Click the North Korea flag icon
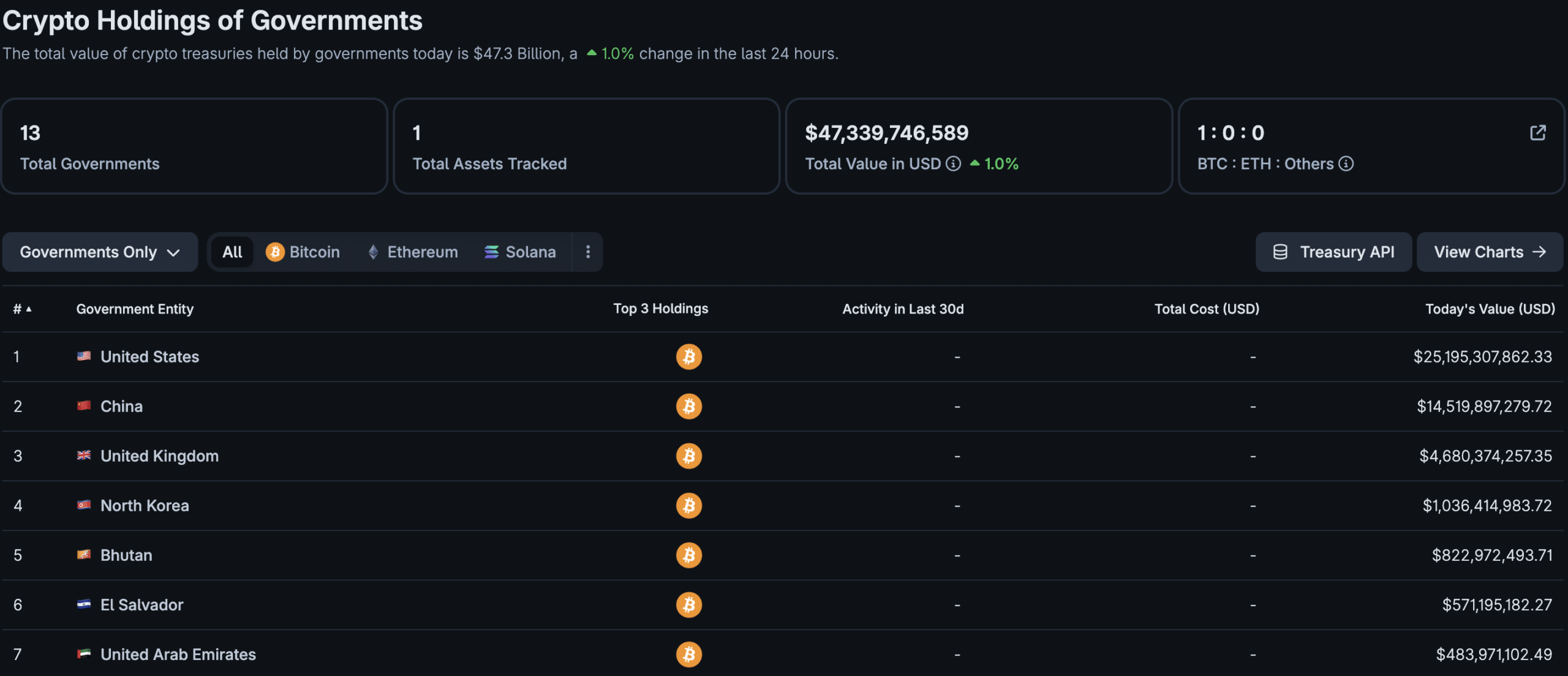Image resolution: width=1568 pixels, height=676 pixels. click(x=84, y=505)
